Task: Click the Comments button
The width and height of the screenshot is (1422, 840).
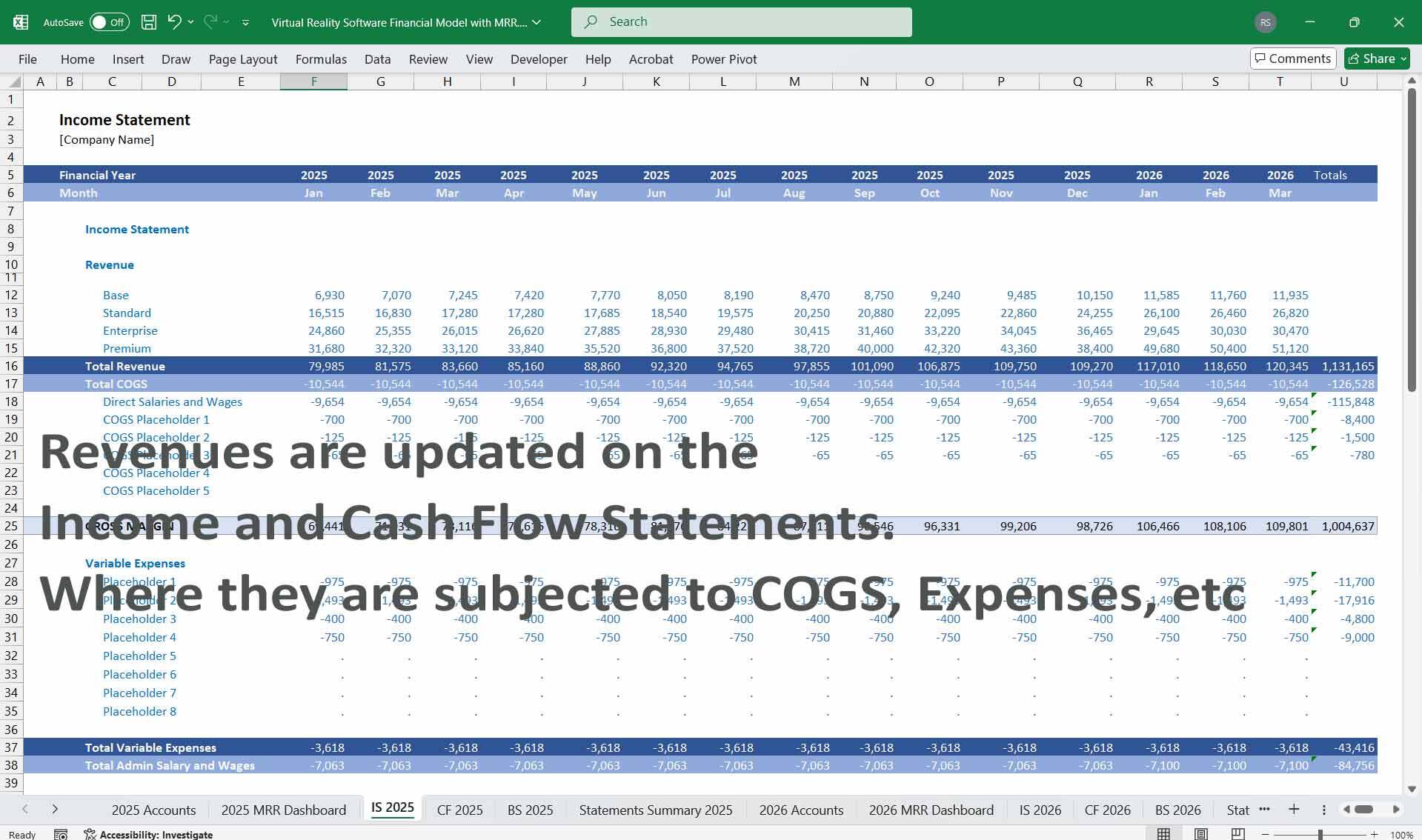Action: click(x=1293, y=59)
